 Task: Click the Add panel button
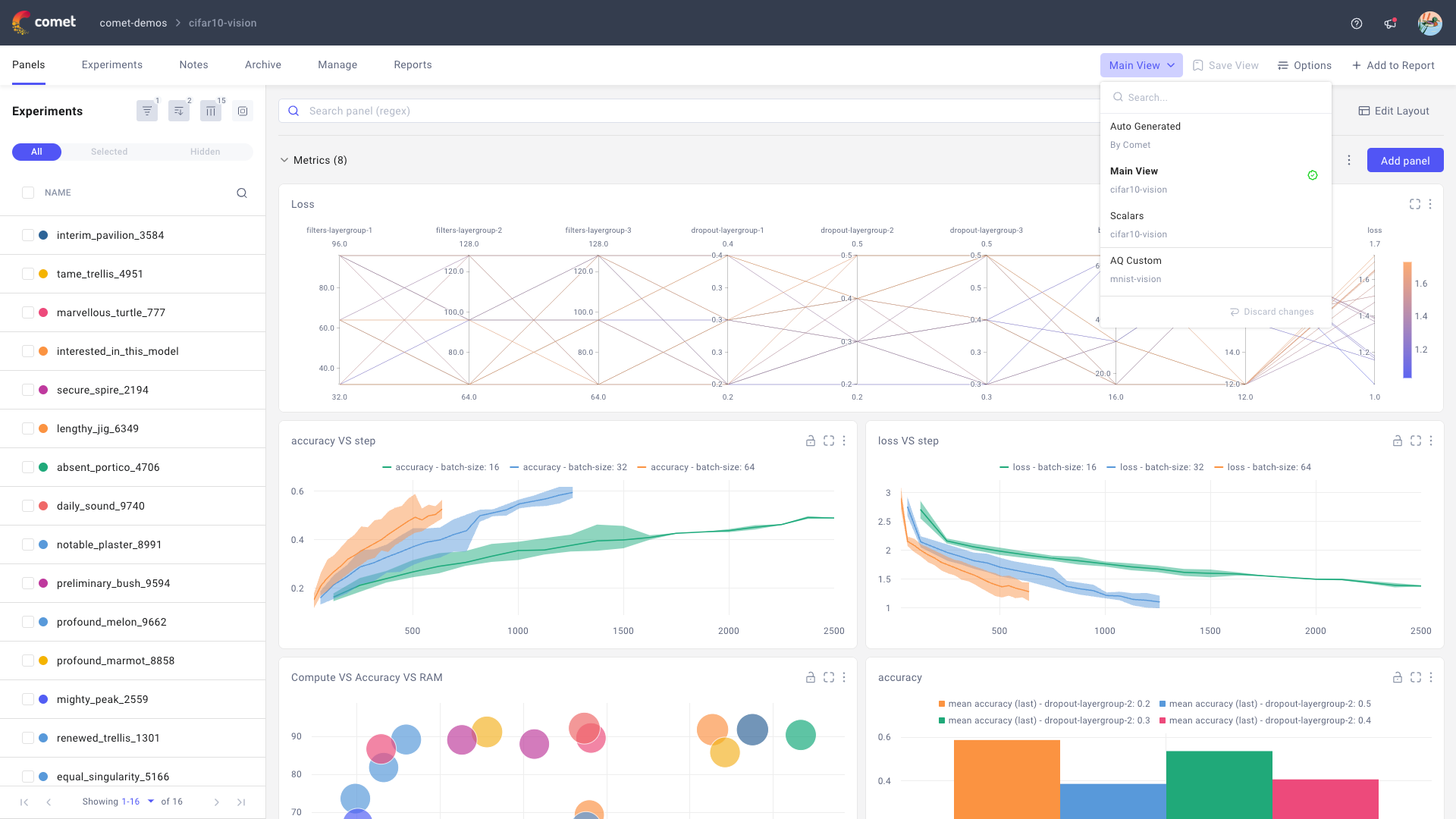pyautogui.click(x=1405, y=160)
